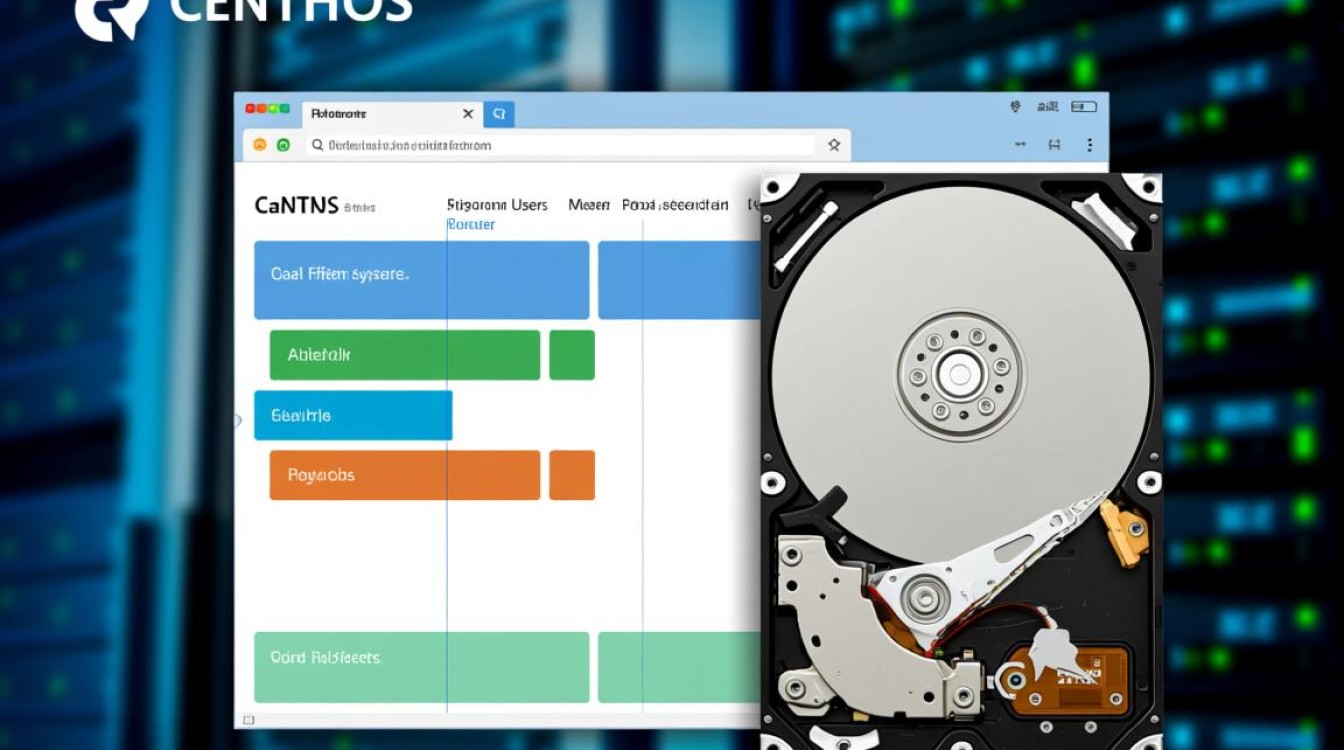Click the orange round icon beside address bar

tap(260, 145)
